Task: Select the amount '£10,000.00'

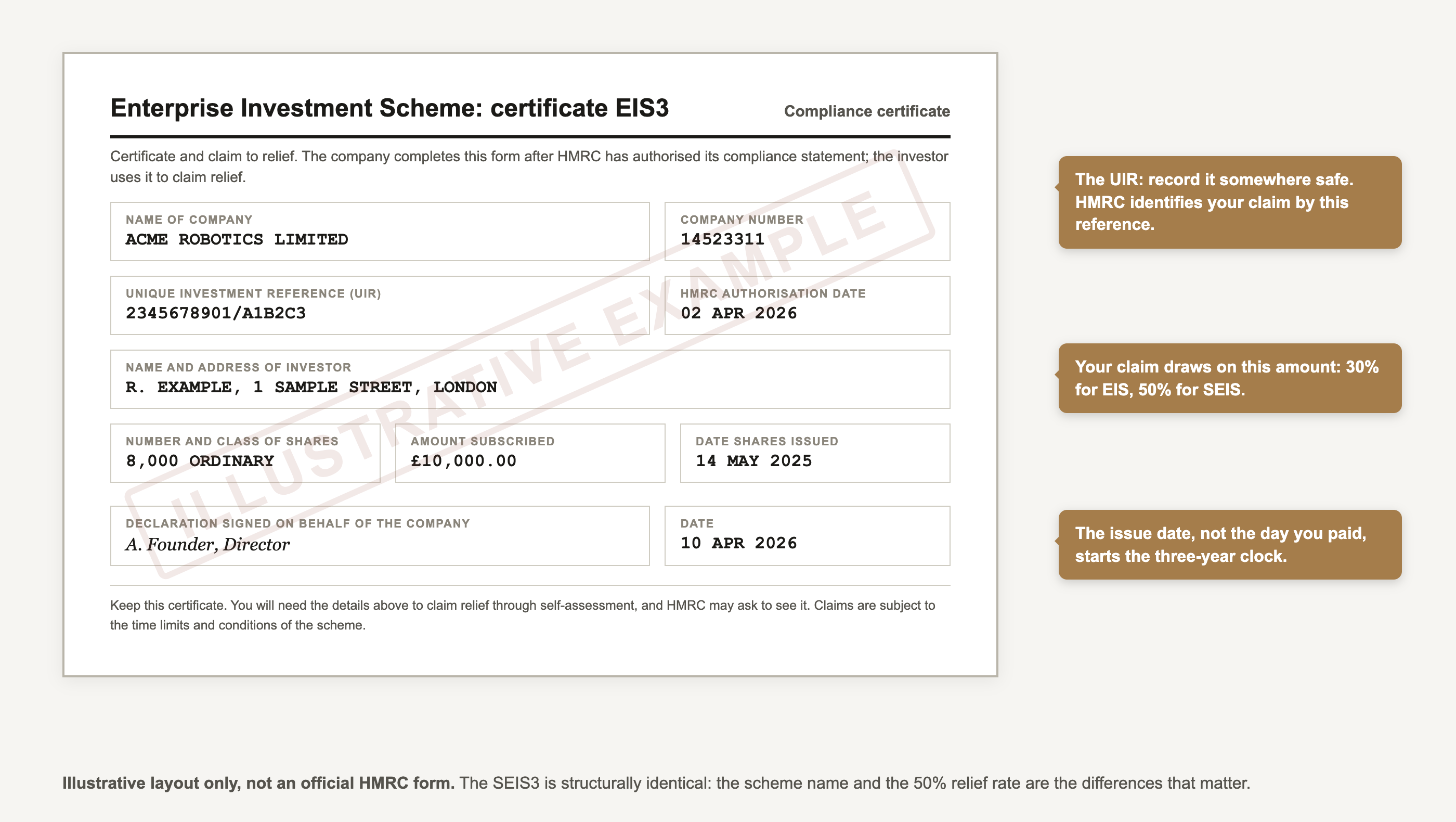Action: pos(463,461)
